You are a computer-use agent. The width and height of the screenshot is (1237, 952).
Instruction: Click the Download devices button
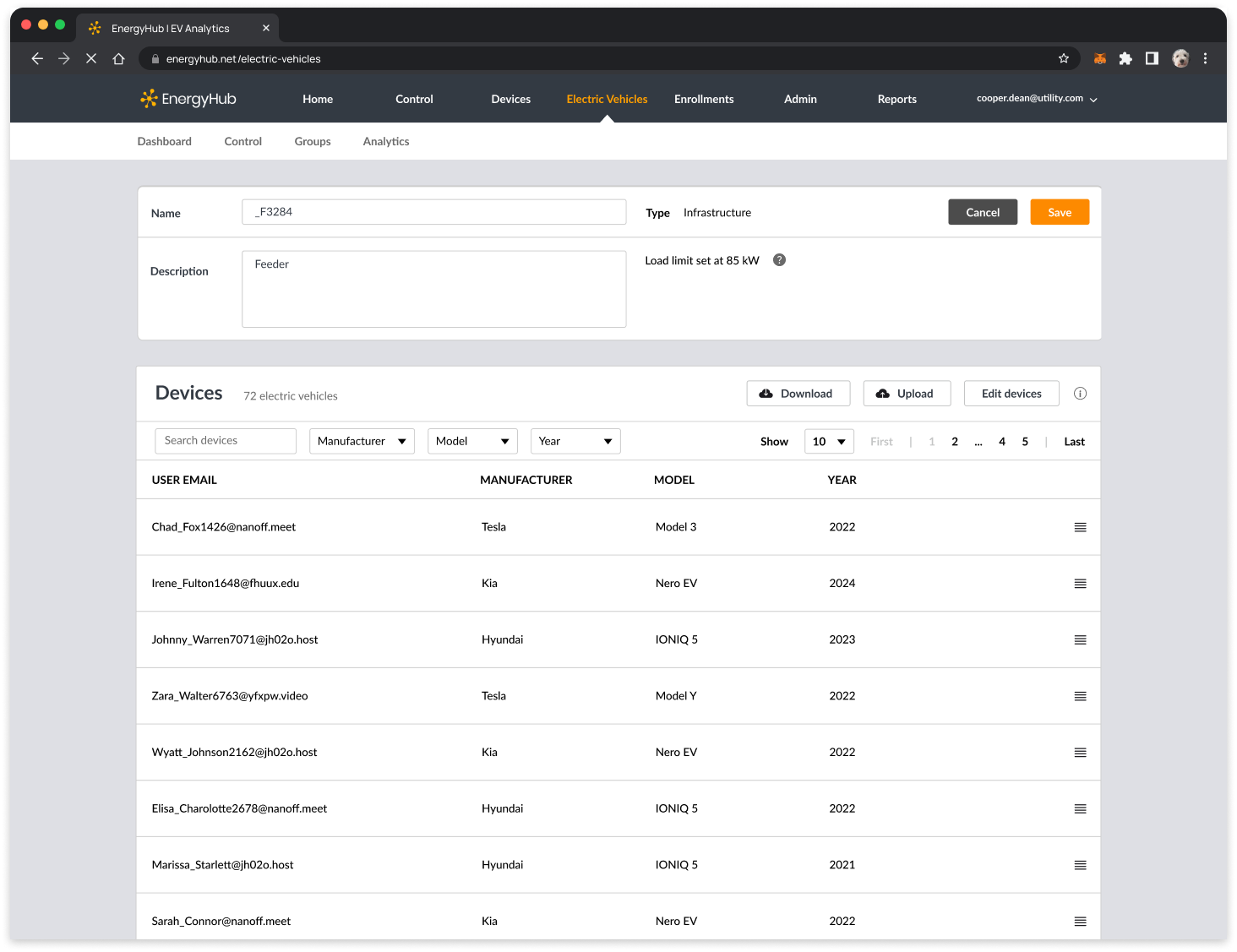click(x=798, y=394)
